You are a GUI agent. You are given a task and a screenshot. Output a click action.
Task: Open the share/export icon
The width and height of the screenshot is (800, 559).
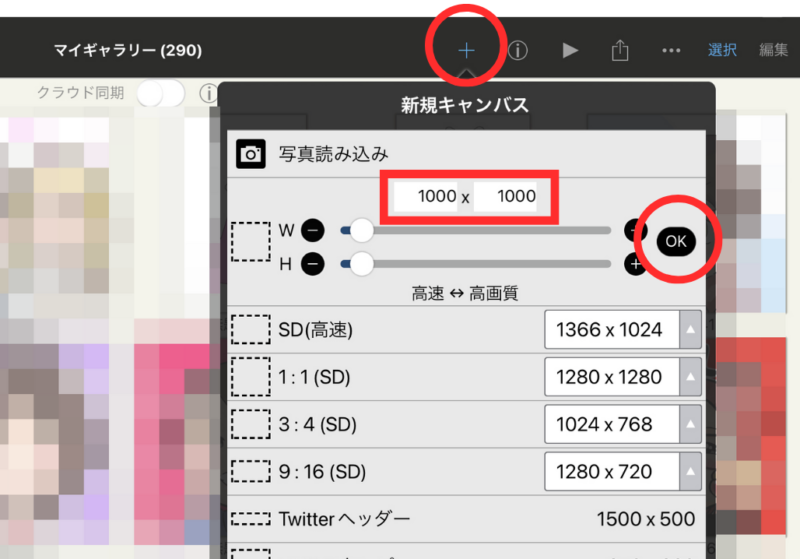tap(620, 50)
